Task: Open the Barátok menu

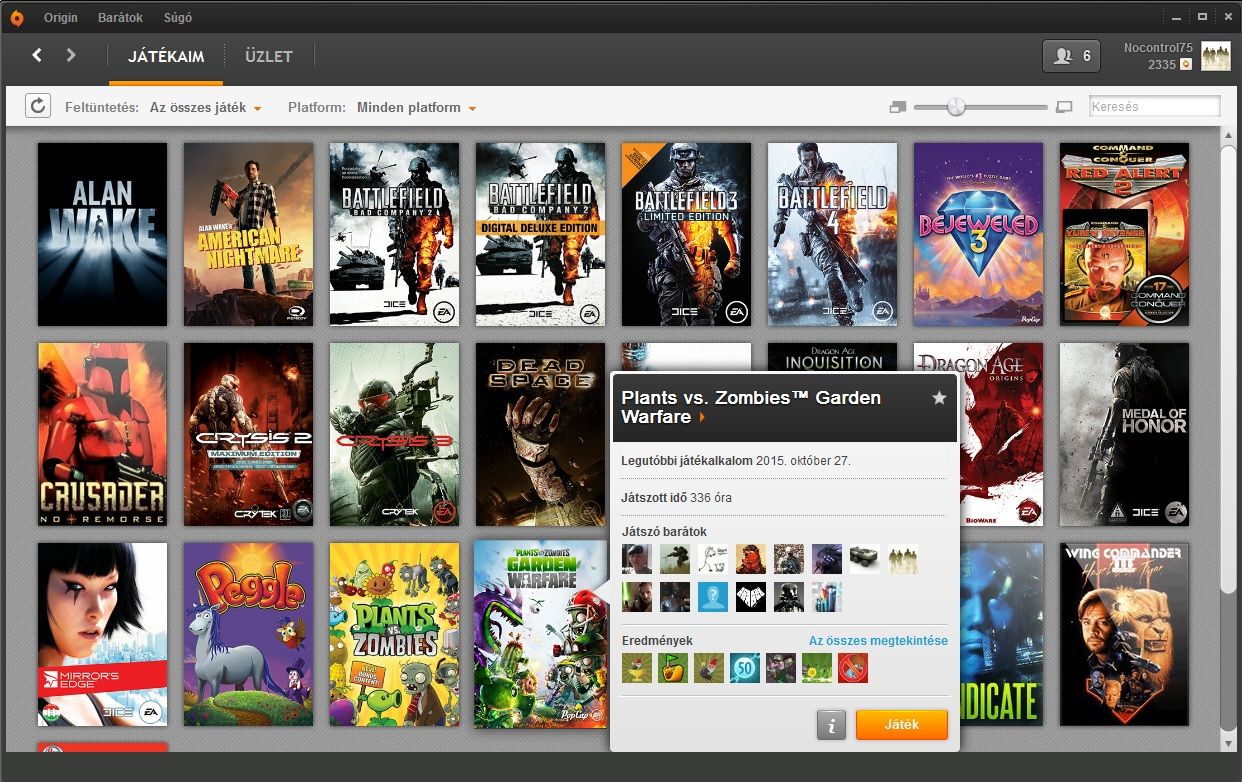Action: [119, 17]
